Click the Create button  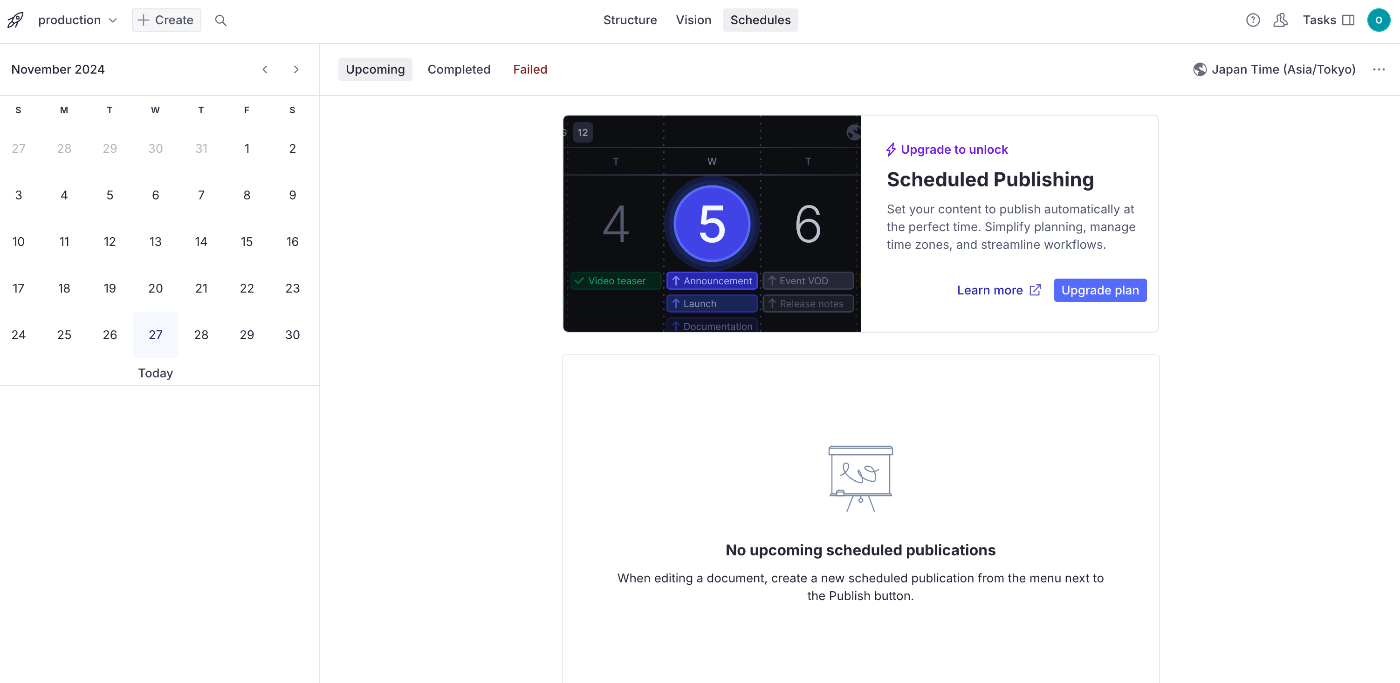coord(166,20)
